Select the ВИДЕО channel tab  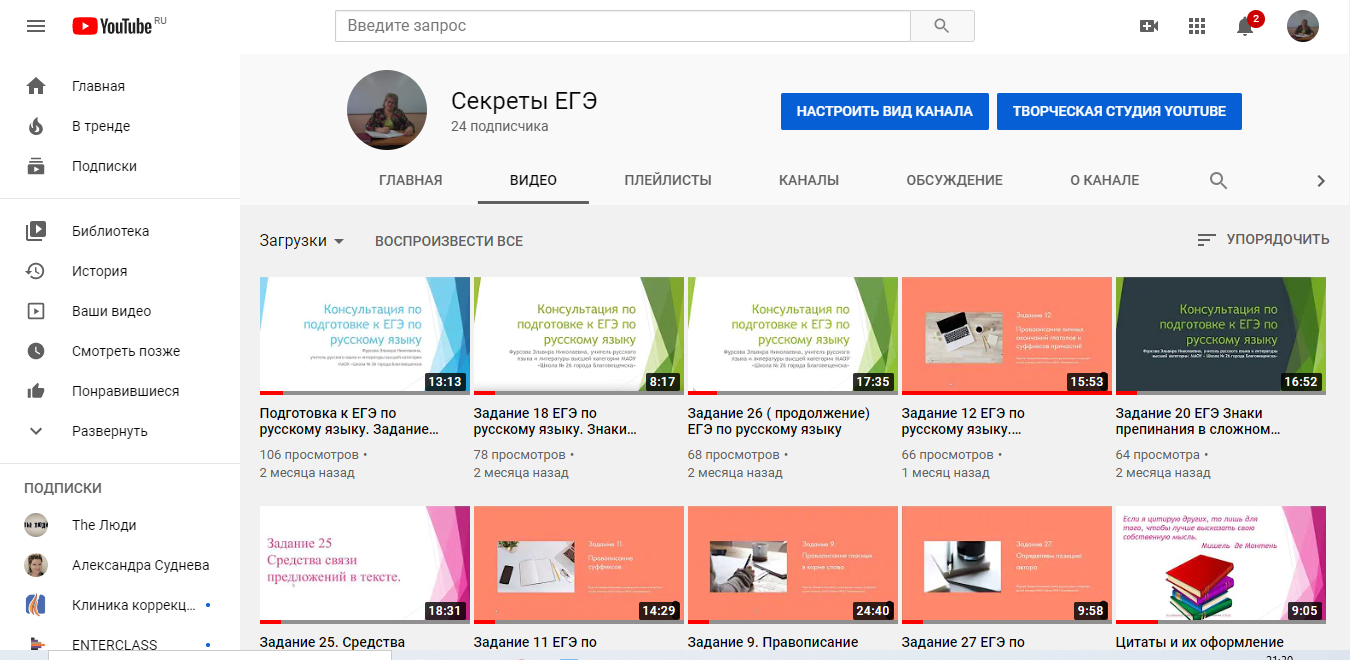click(533, 181)
